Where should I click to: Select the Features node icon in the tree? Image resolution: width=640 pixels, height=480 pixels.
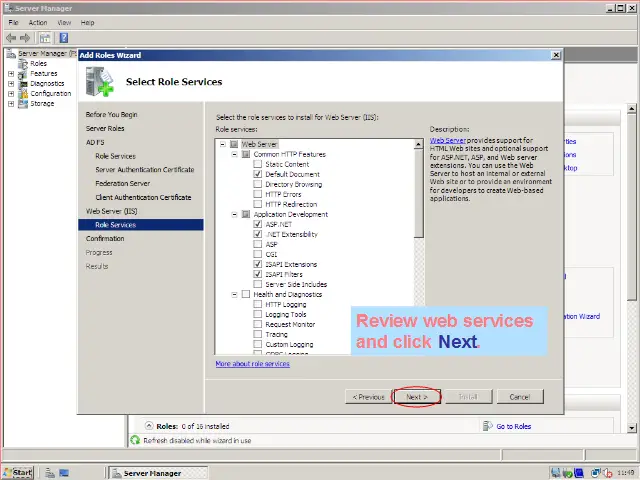click(23, 74)
